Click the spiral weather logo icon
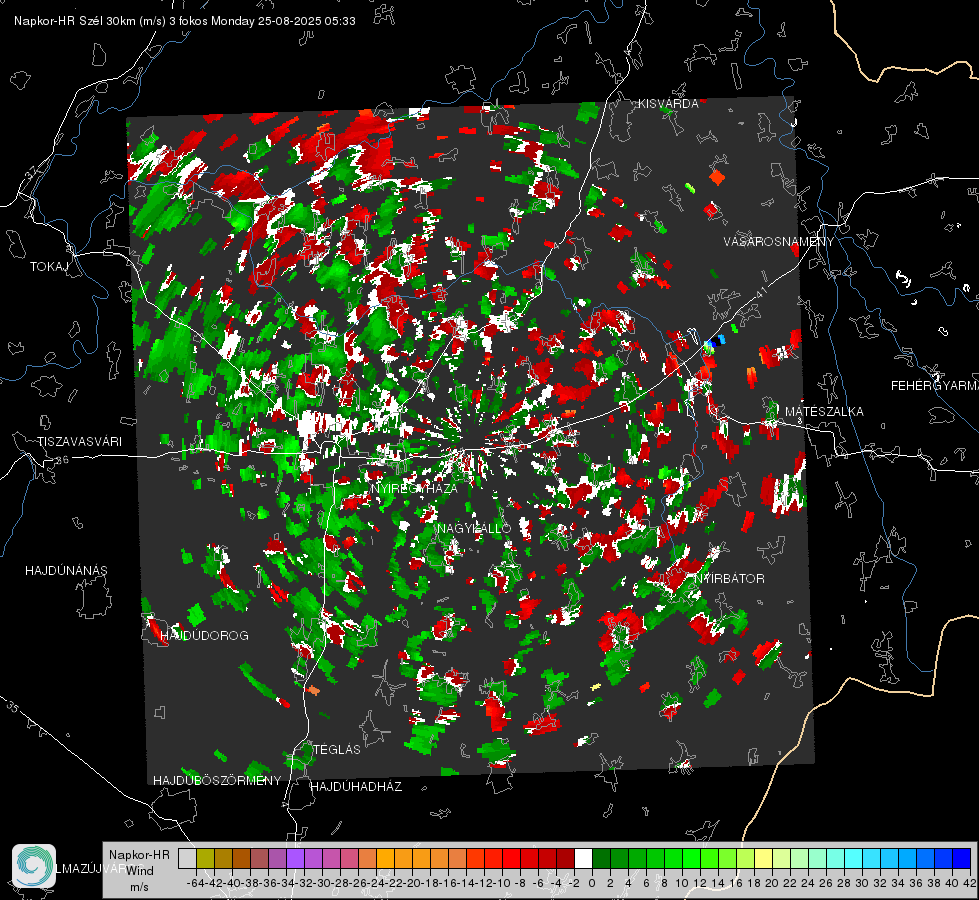 [34, 866]
